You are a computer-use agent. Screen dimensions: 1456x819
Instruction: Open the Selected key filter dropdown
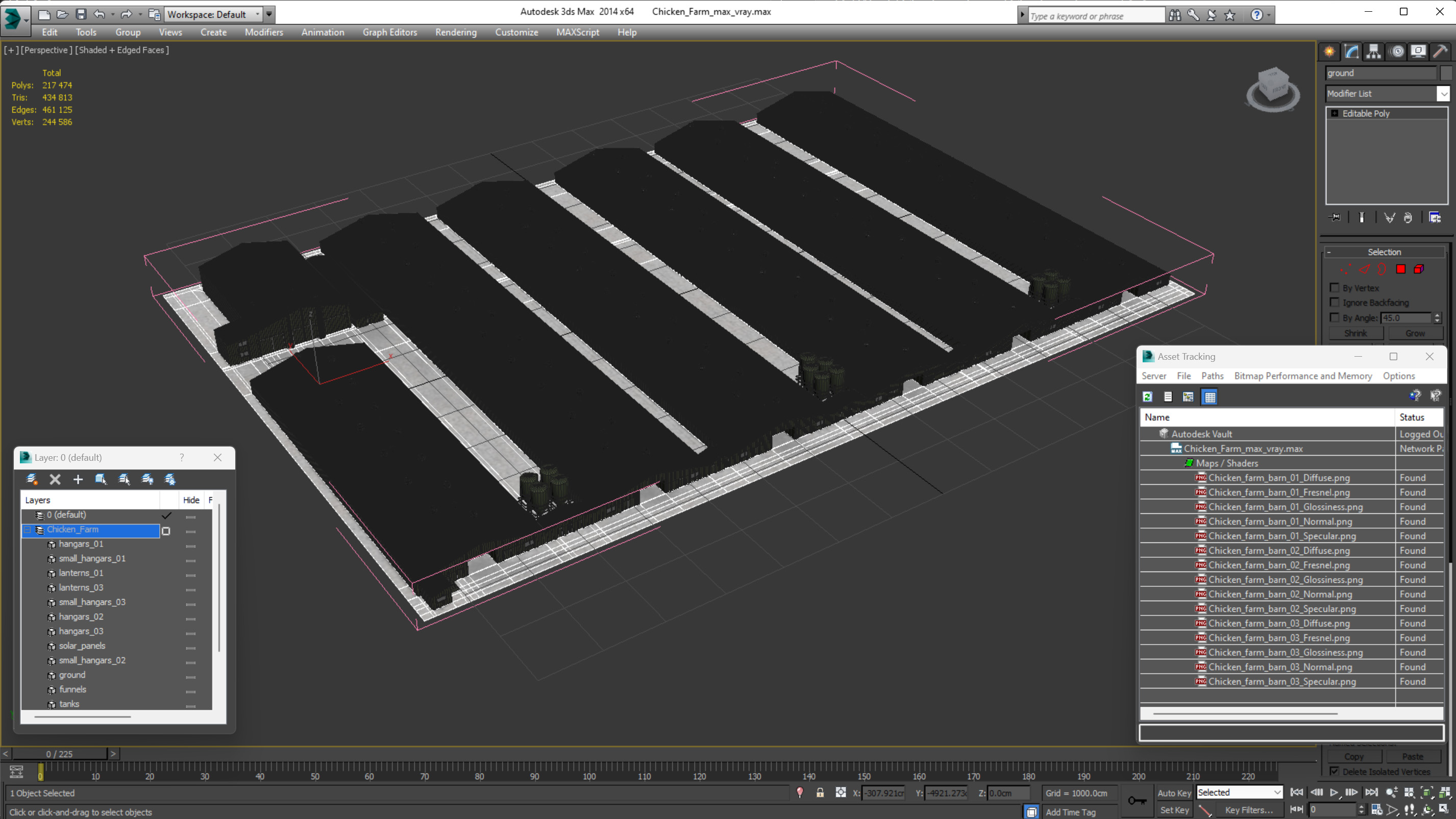pos(1239,792)
